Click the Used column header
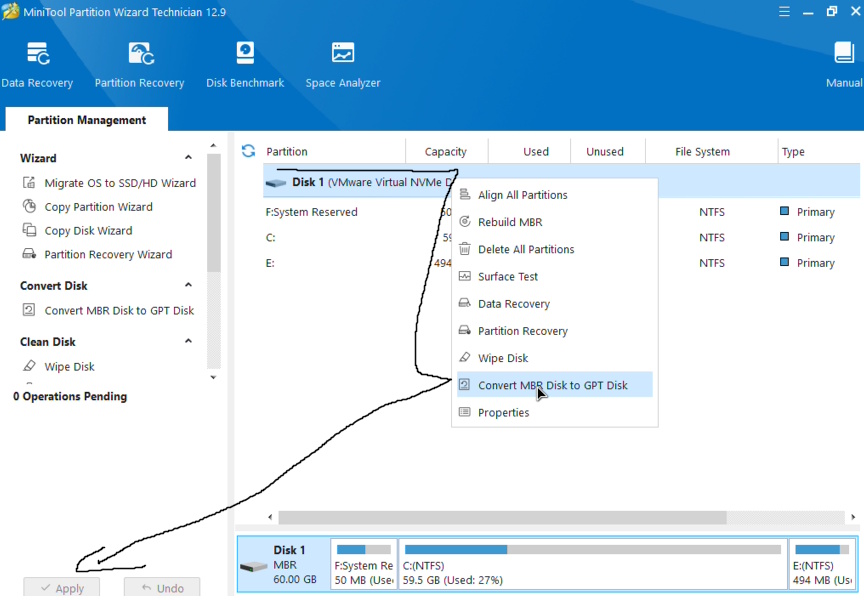 click(536, 152)
